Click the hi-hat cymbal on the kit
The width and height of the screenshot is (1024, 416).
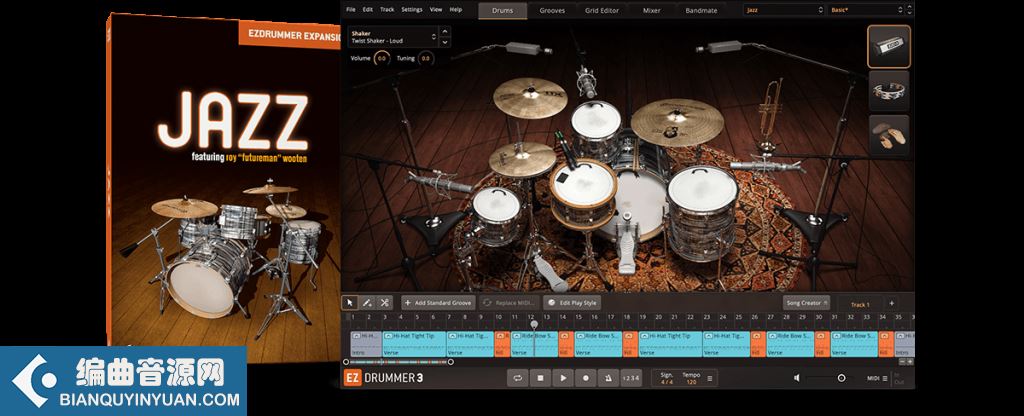[522, 160]
